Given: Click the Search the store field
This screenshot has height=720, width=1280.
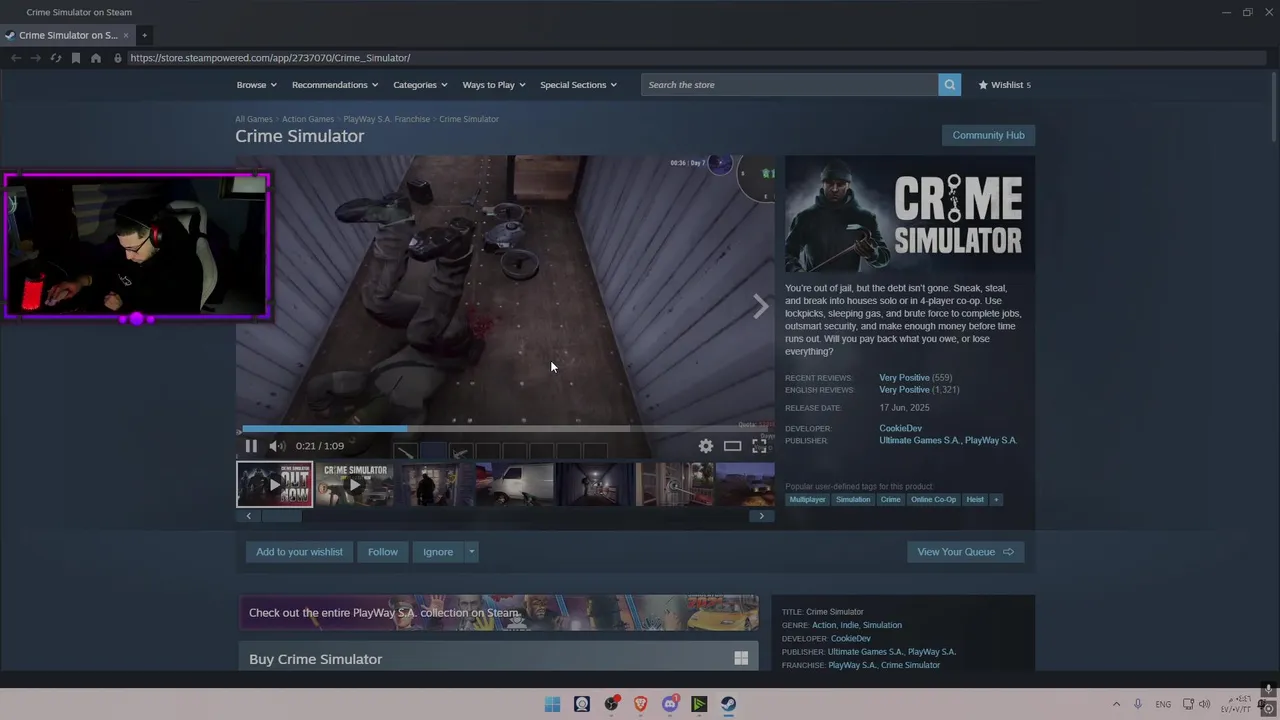Looking at the screenshot, I should (790, 85).
